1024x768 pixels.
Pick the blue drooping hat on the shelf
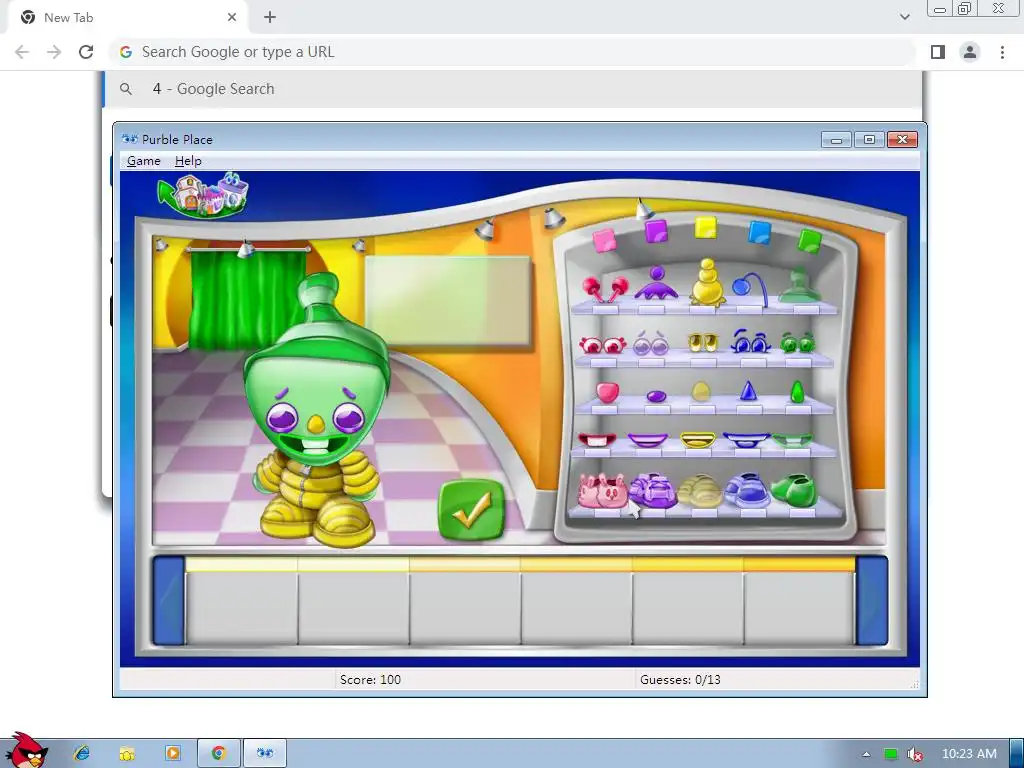[x=750, y=289]
